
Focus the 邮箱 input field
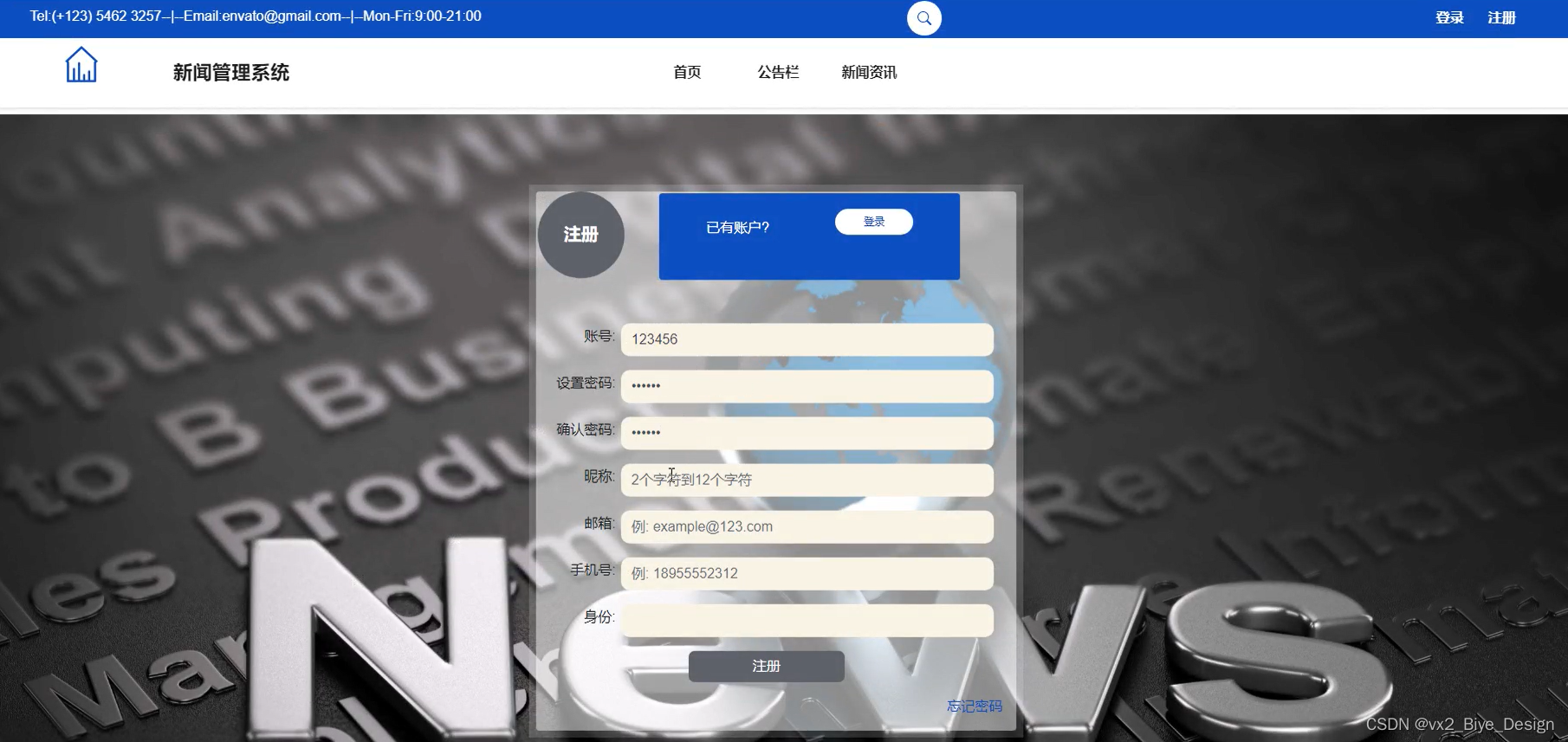click(807, 526)
